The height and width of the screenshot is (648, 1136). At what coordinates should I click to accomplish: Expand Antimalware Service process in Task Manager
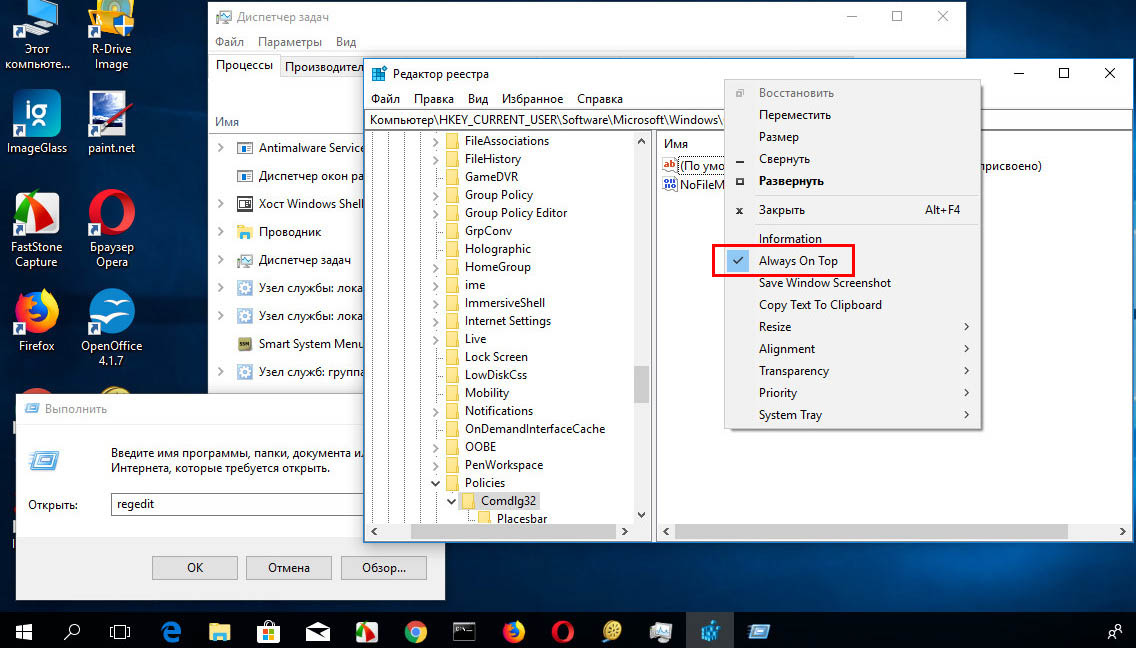(x=221, y=148)
